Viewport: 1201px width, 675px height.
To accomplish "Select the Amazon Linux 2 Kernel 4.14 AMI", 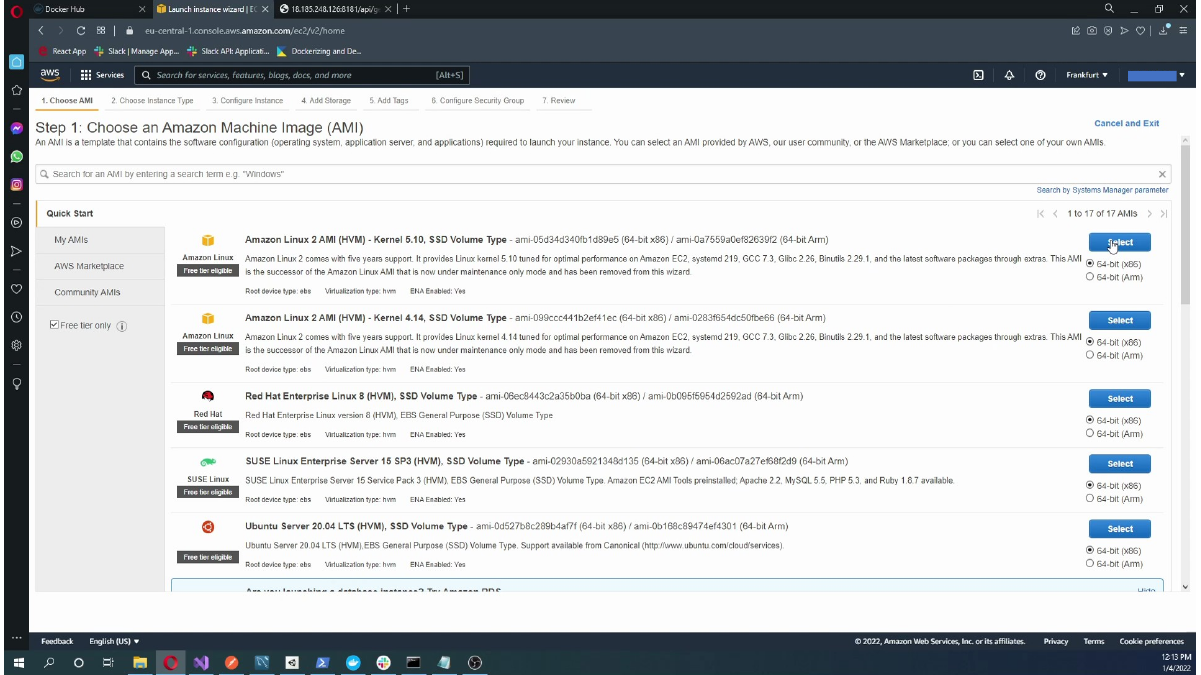I will 1119,321.
